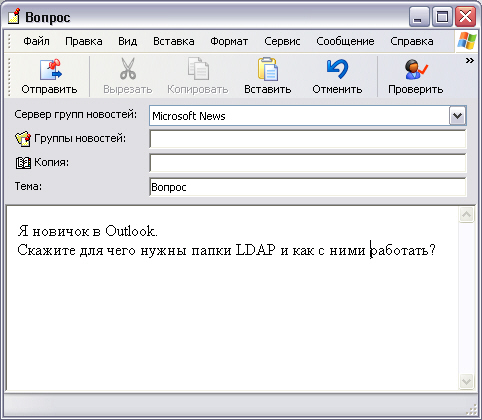Image resolution: width=482 pixels, height=420 pixels.
Task: Click the Проверить check names icon
Action: click(x=416, y=69)
